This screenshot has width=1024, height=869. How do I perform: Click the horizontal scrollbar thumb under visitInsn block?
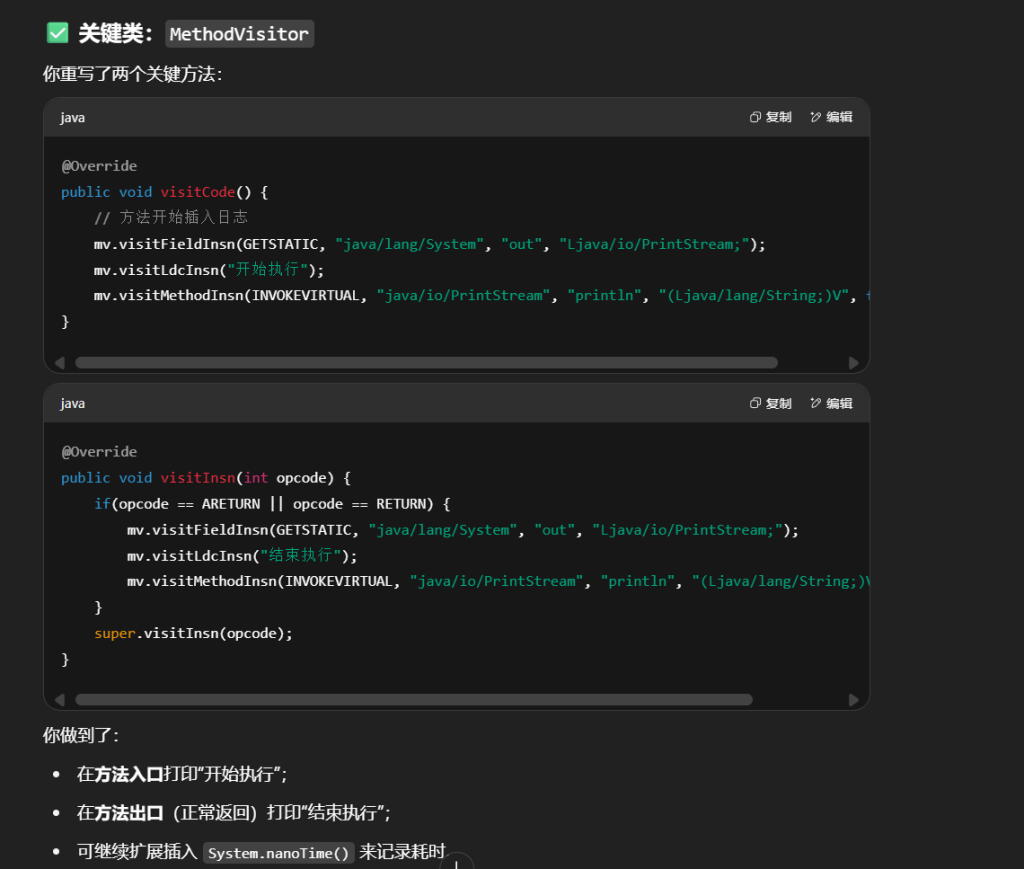[413, 700]
